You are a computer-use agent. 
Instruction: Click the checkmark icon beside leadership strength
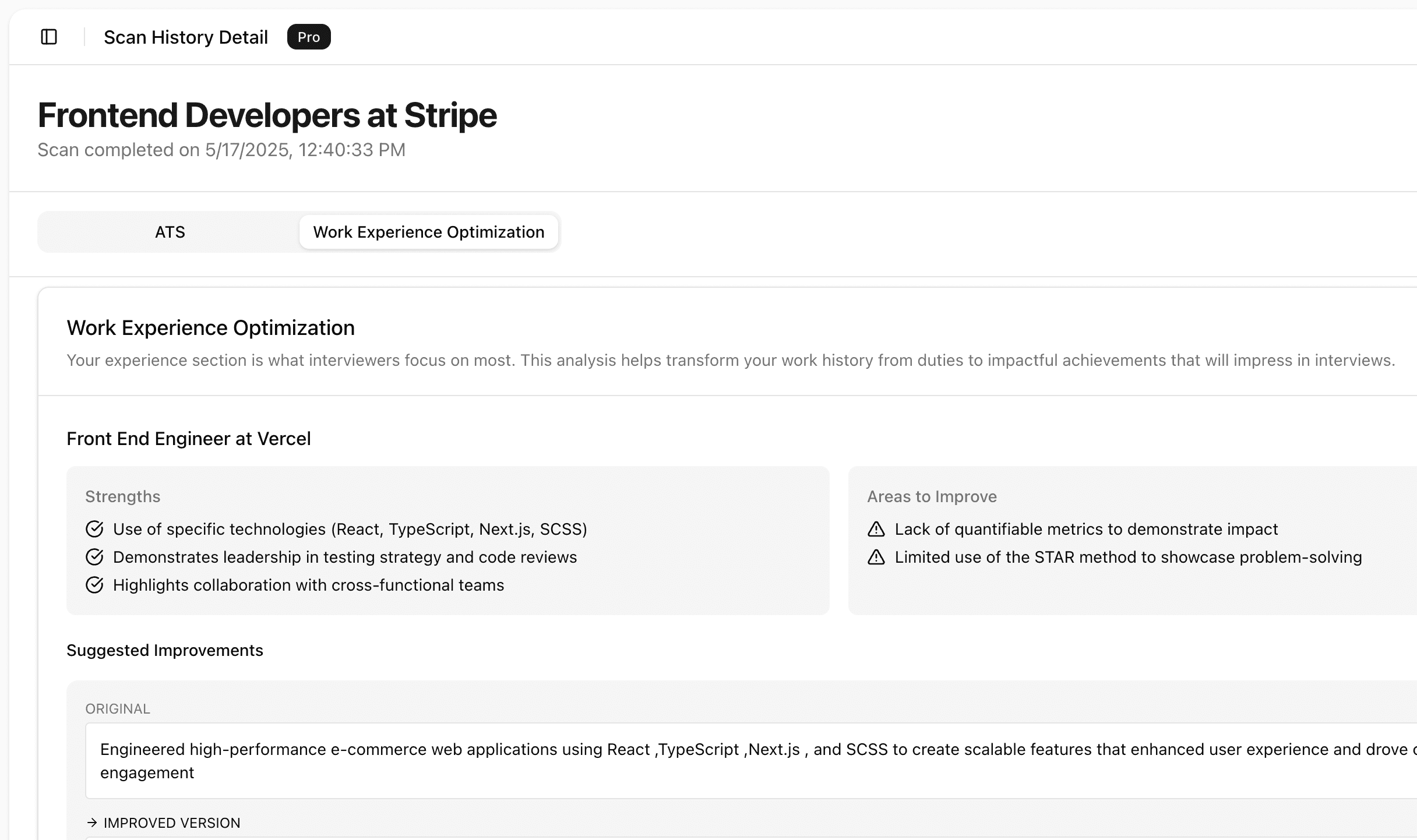pos(95,557)
